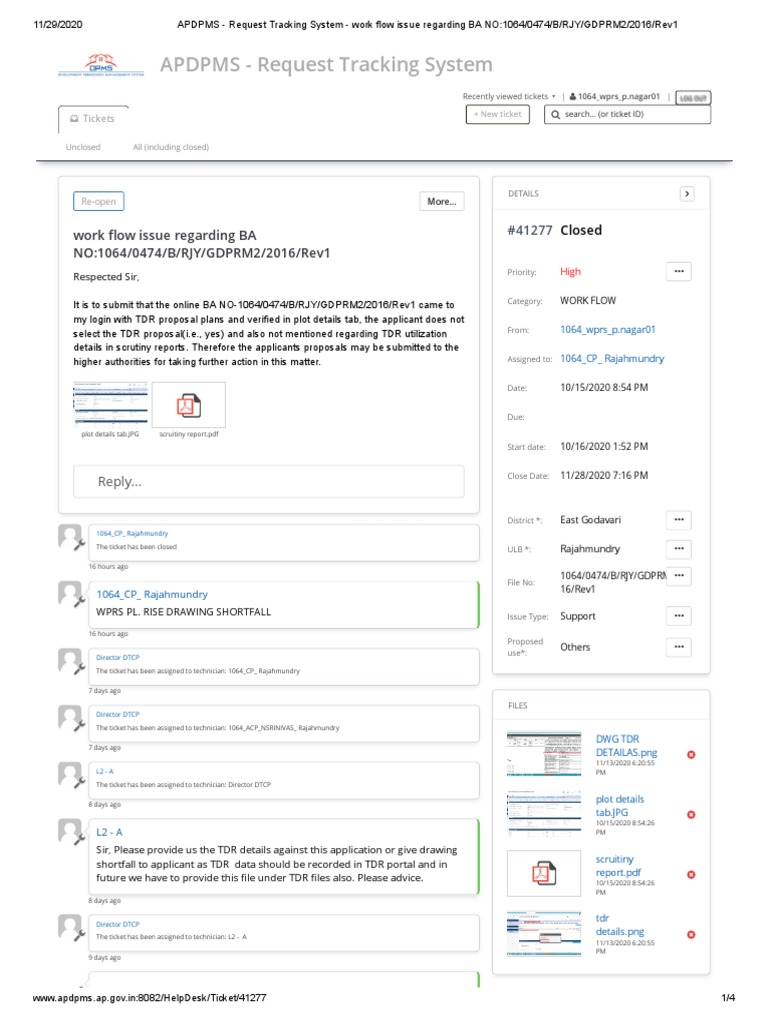Collapse the Details panel with chevron
This screenshot has height=1024, width=768.
pyautogui.click(x=687, y=194)
